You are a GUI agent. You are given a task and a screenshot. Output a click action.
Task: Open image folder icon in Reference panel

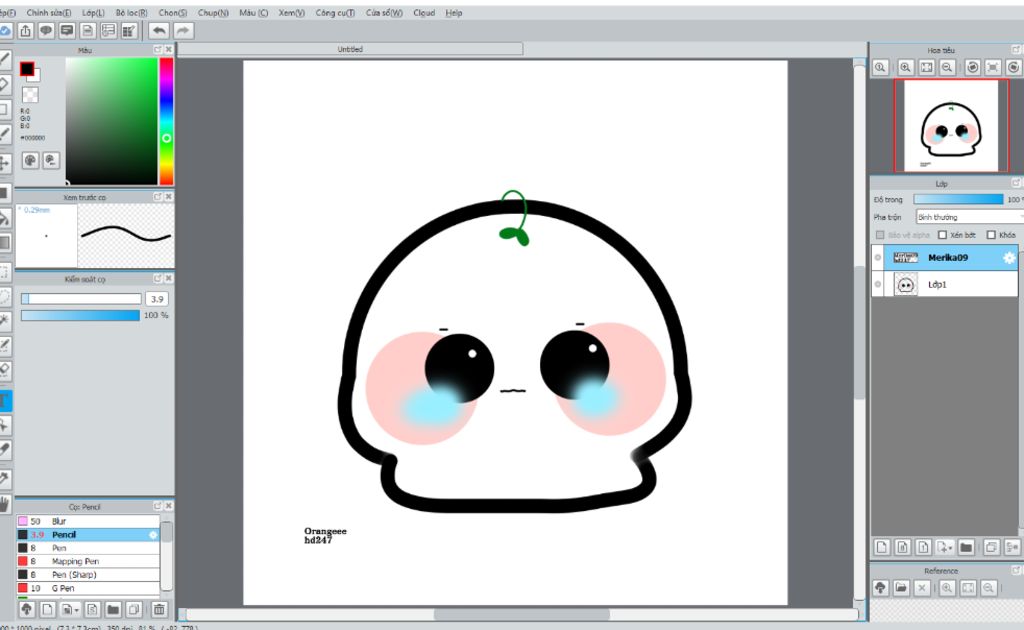[901, 588]
